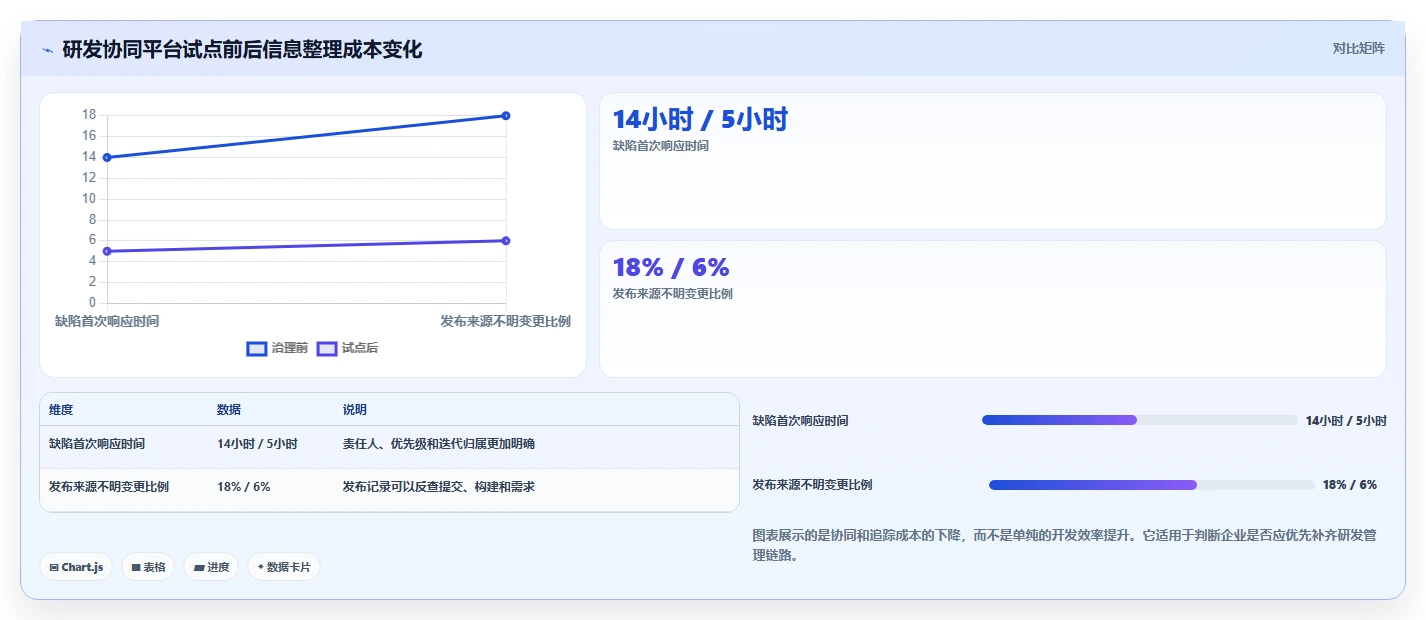
Task: Click the 试点后 legend color box
Action: coord(326,348)
